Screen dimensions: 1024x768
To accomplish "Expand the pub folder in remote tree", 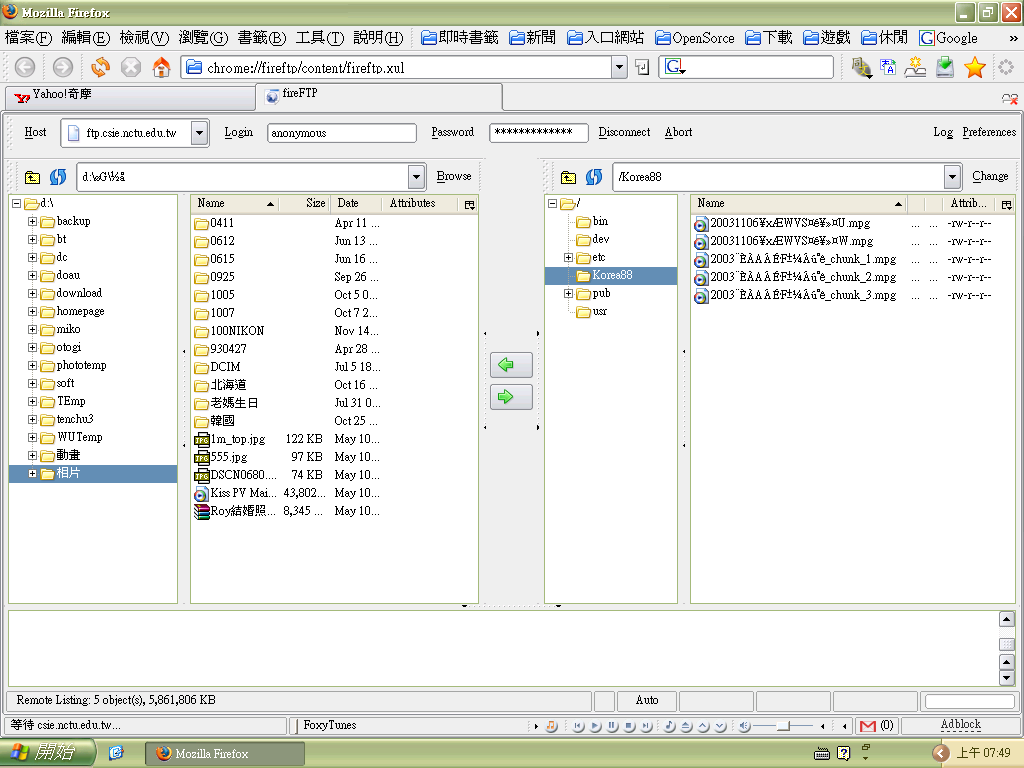I will point(569,293).
